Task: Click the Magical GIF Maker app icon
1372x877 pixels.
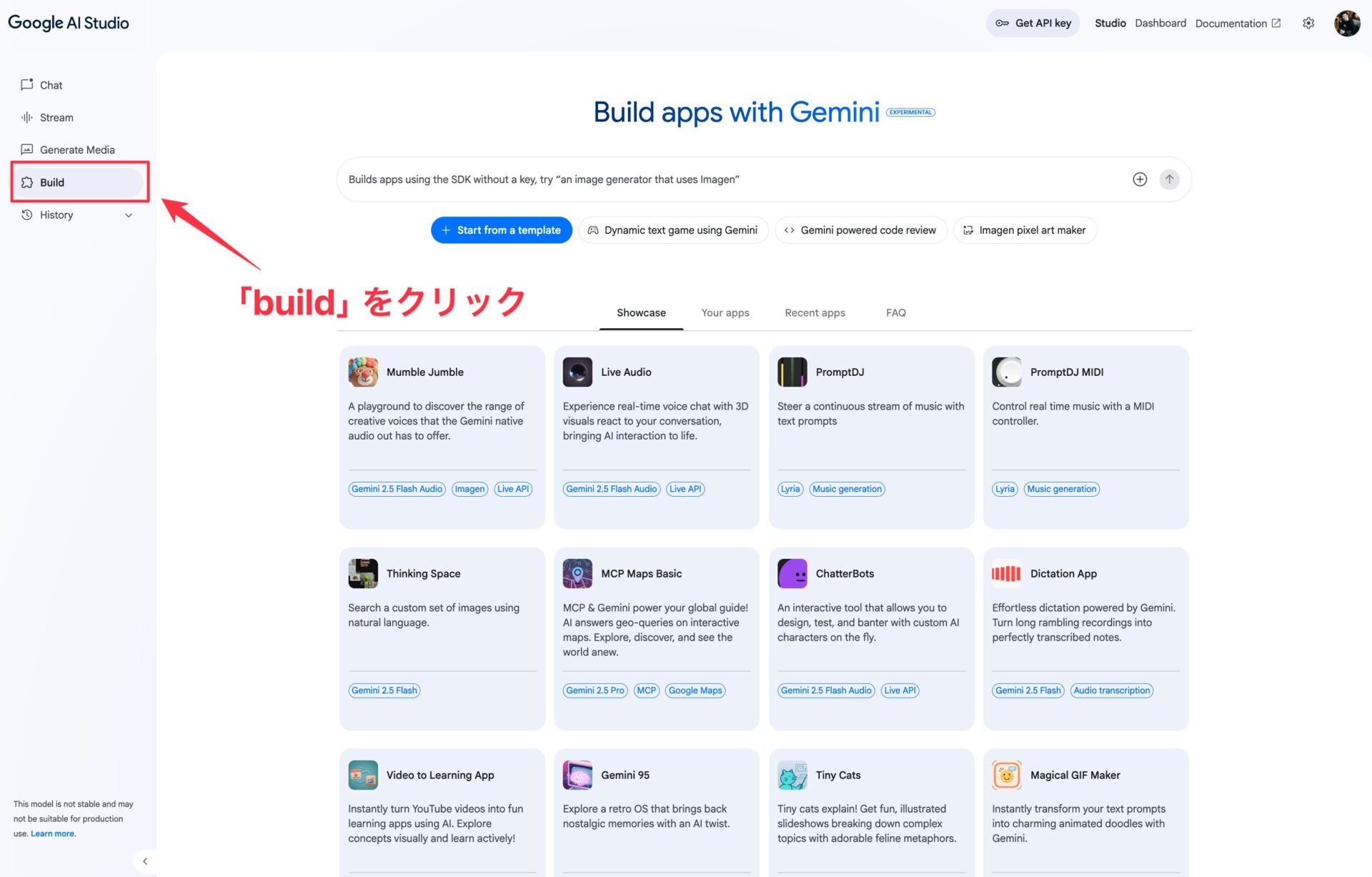Action: (x=1006, y=775)
